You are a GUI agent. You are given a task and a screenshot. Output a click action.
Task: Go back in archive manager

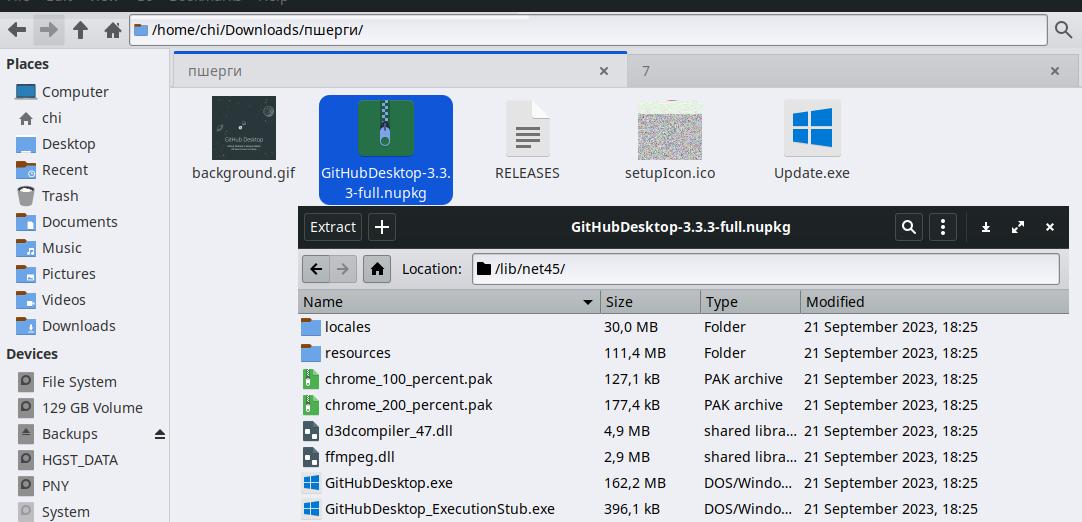316,269
